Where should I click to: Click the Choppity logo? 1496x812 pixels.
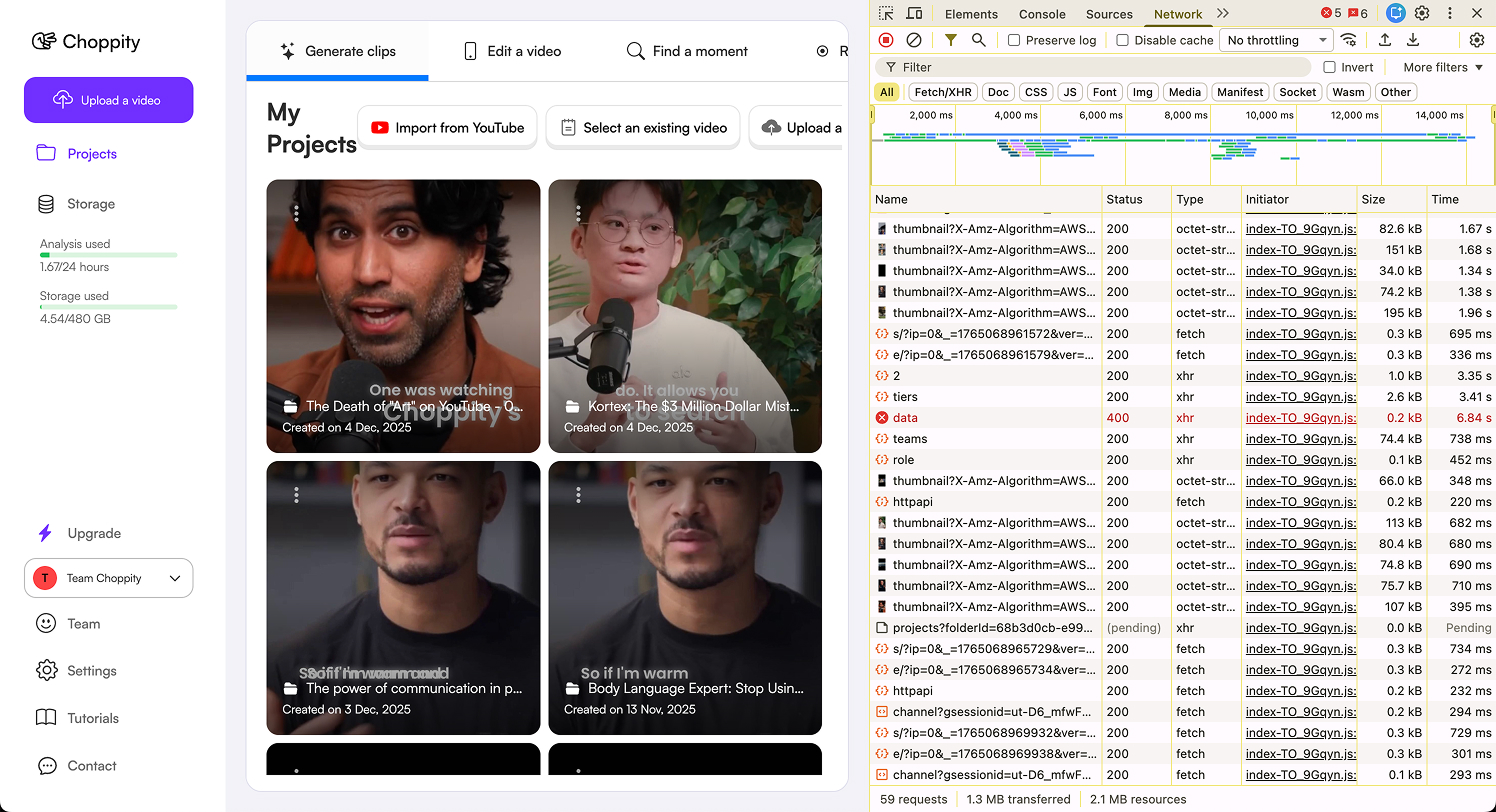86,42
